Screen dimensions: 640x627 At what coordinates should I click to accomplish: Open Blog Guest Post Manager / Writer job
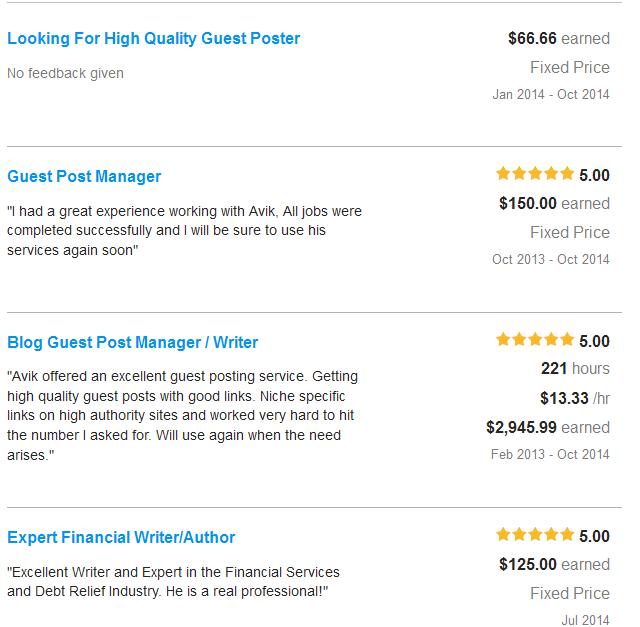pos(132,343)
